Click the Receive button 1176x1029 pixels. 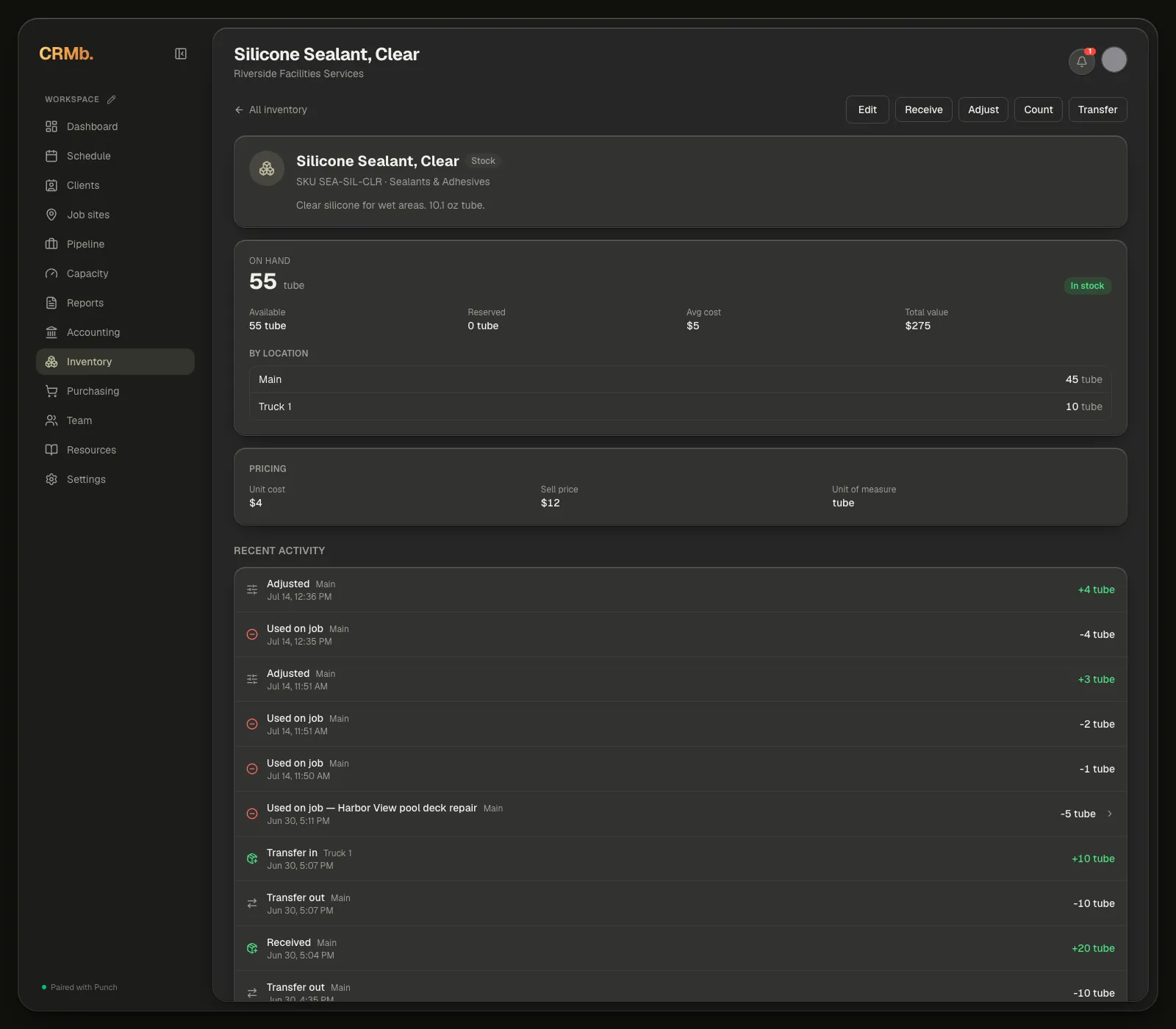pos(924,110)
